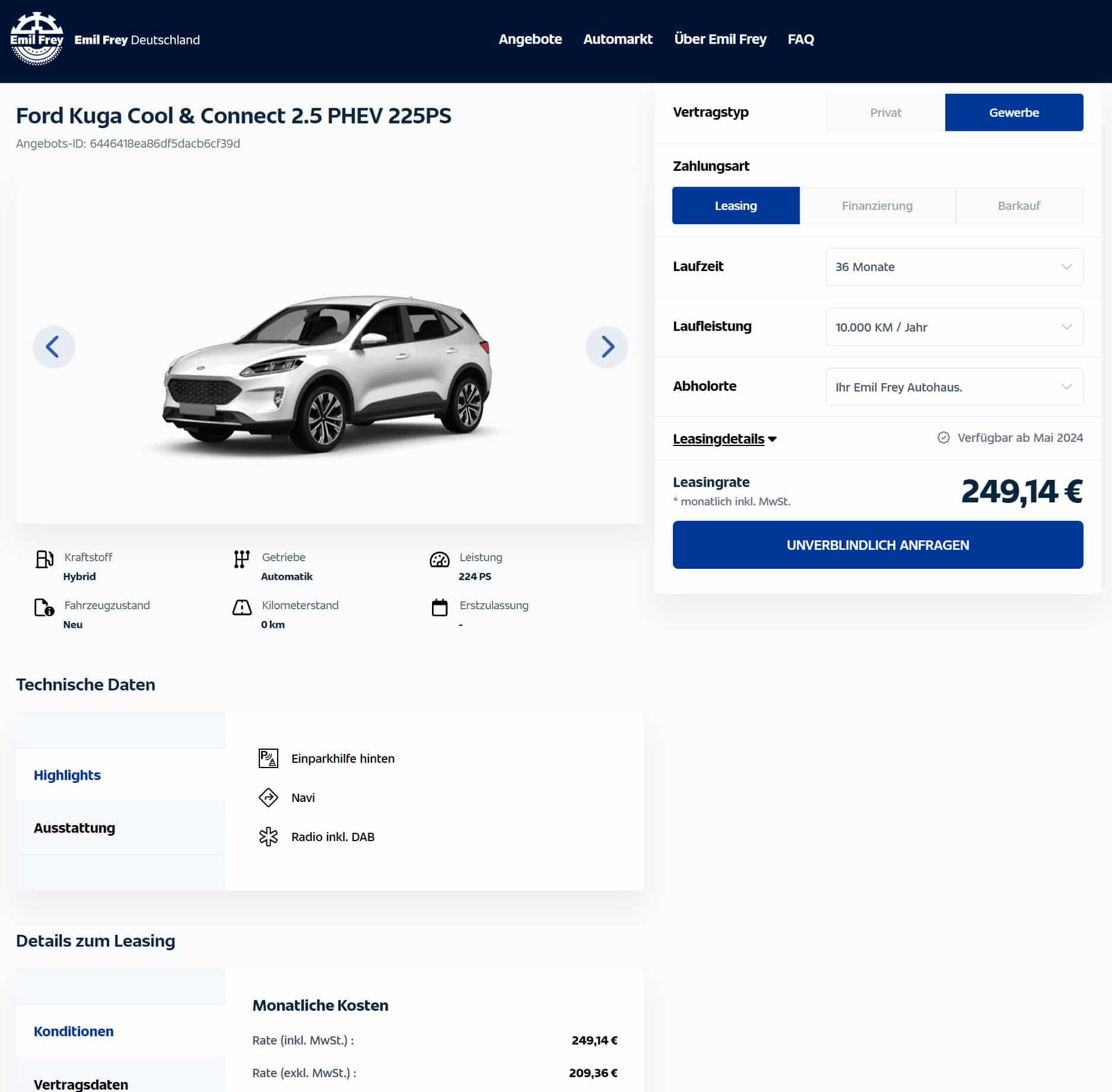The width and height of the screenshot is (1112, 1092).
Task: Click the Getriebe gearshift icon
Action: point(242,559)
